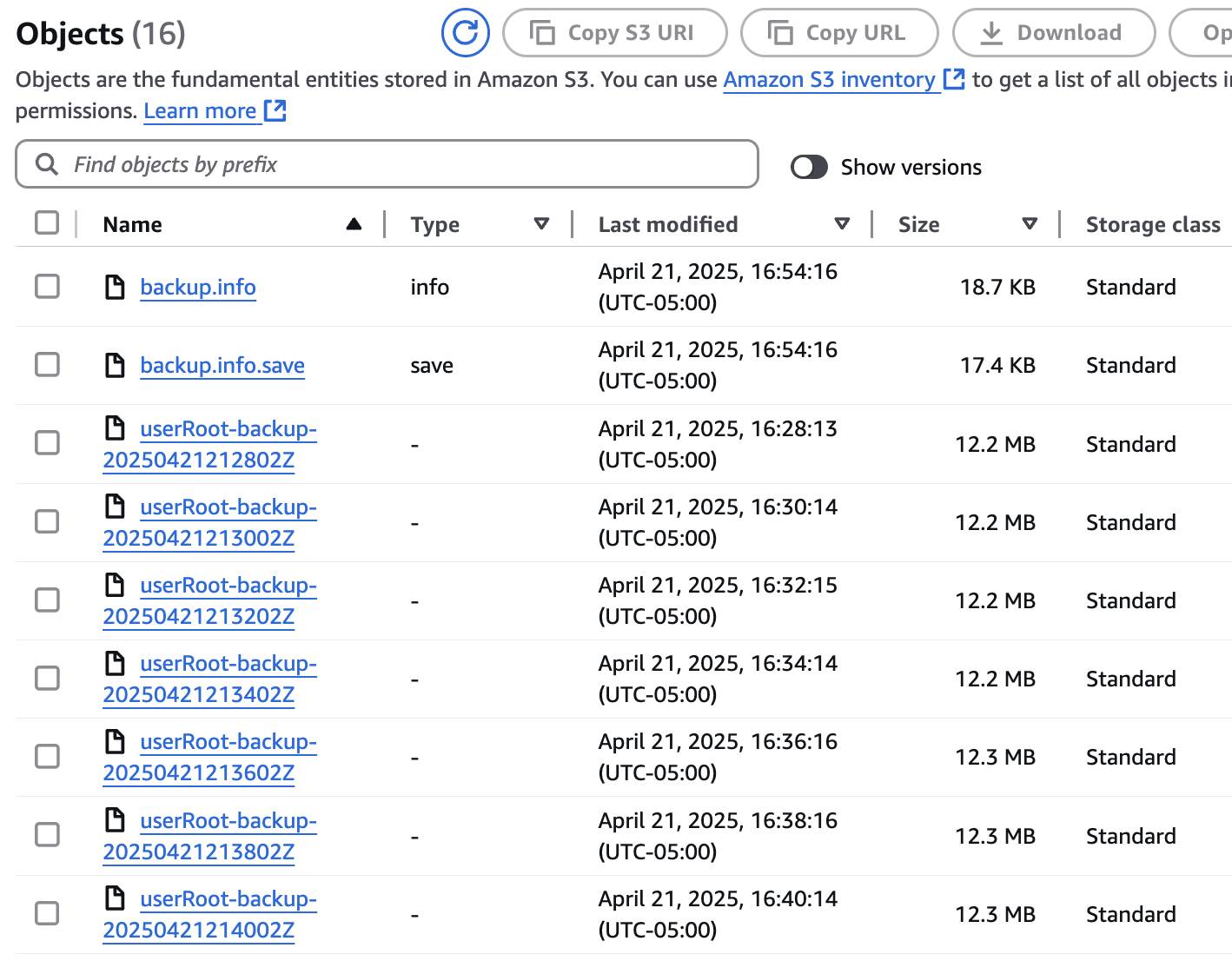Click the file icon beside backup.info.save

(115, 365)
